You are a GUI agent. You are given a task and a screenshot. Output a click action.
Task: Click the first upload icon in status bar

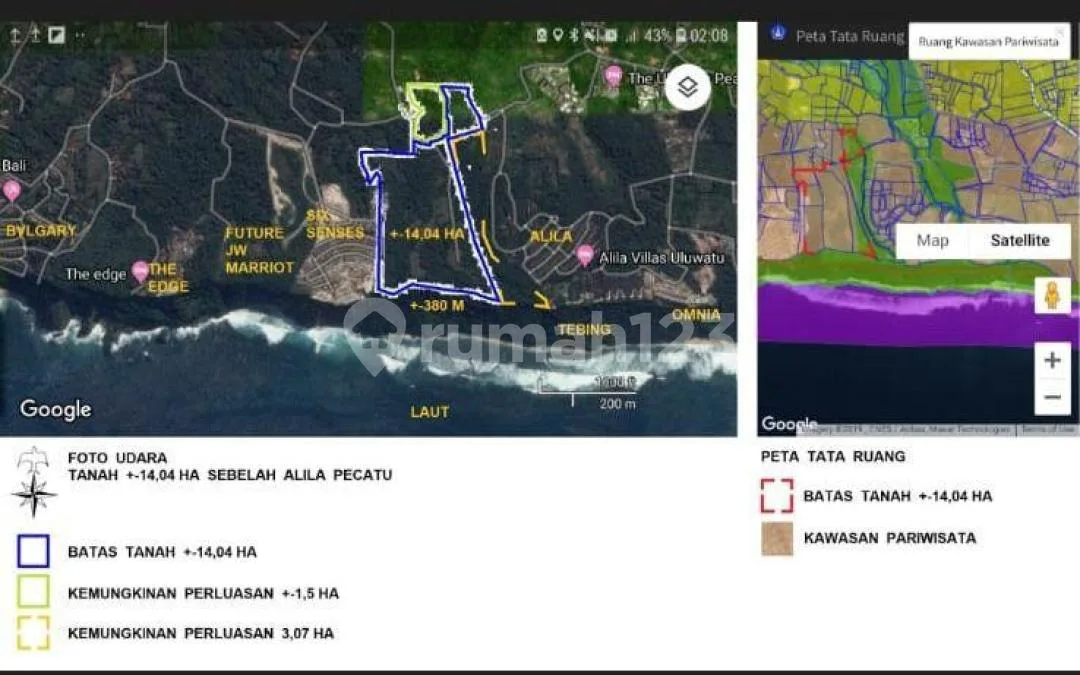point(14,35)
